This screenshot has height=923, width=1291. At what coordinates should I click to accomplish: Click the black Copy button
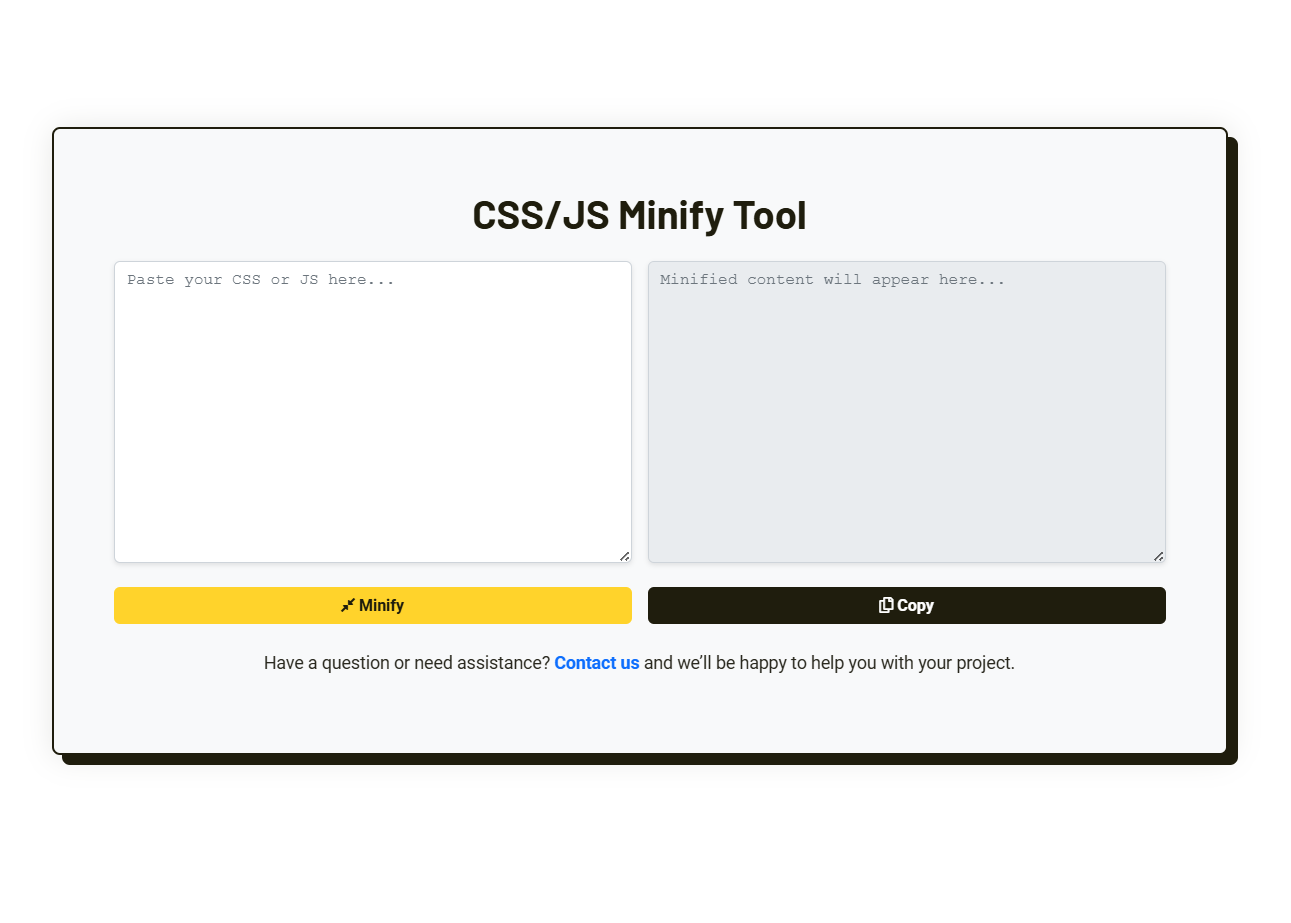coord(907,605)
